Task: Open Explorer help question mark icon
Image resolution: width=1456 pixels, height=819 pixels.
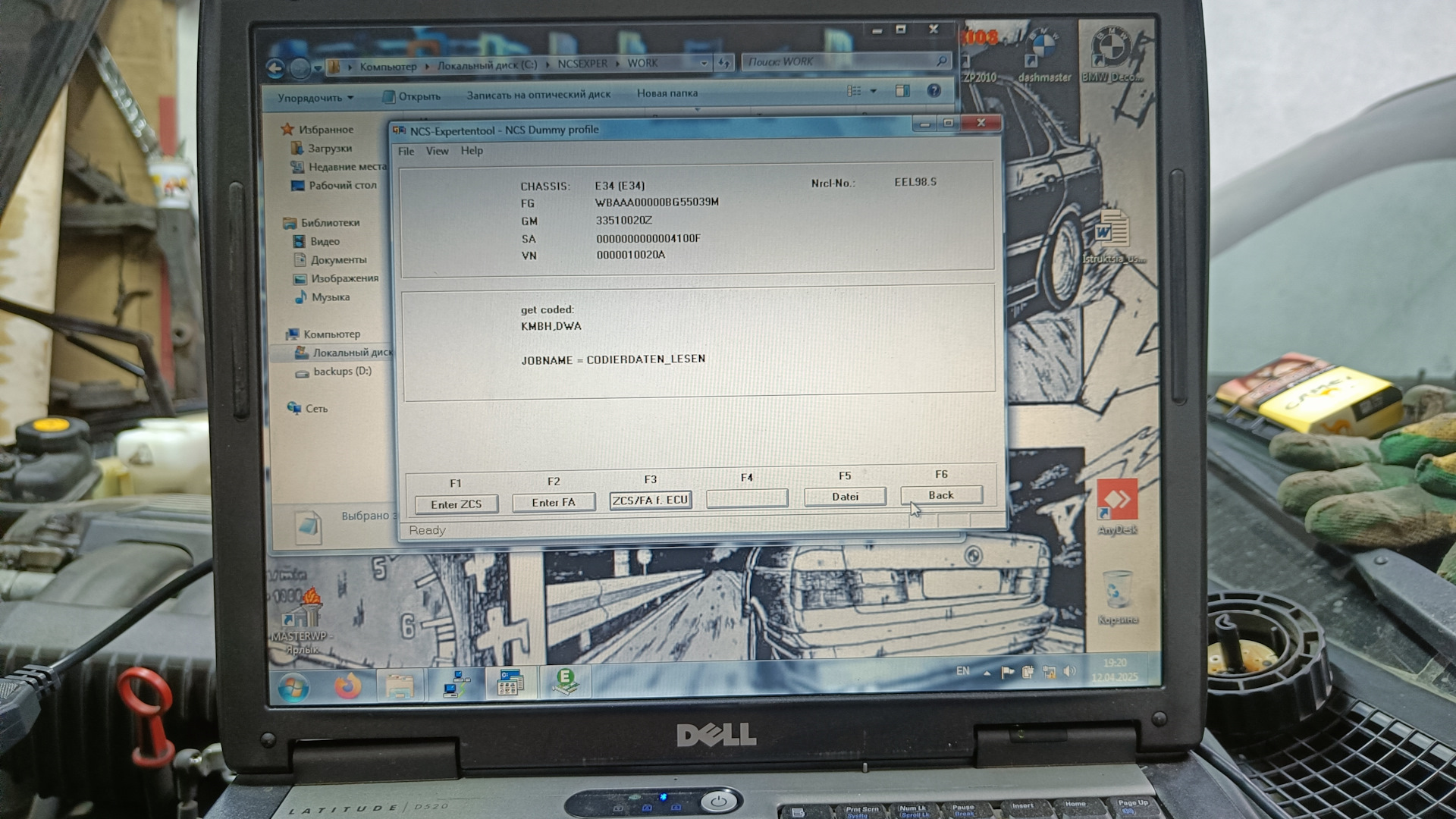Action: (934, 90)
